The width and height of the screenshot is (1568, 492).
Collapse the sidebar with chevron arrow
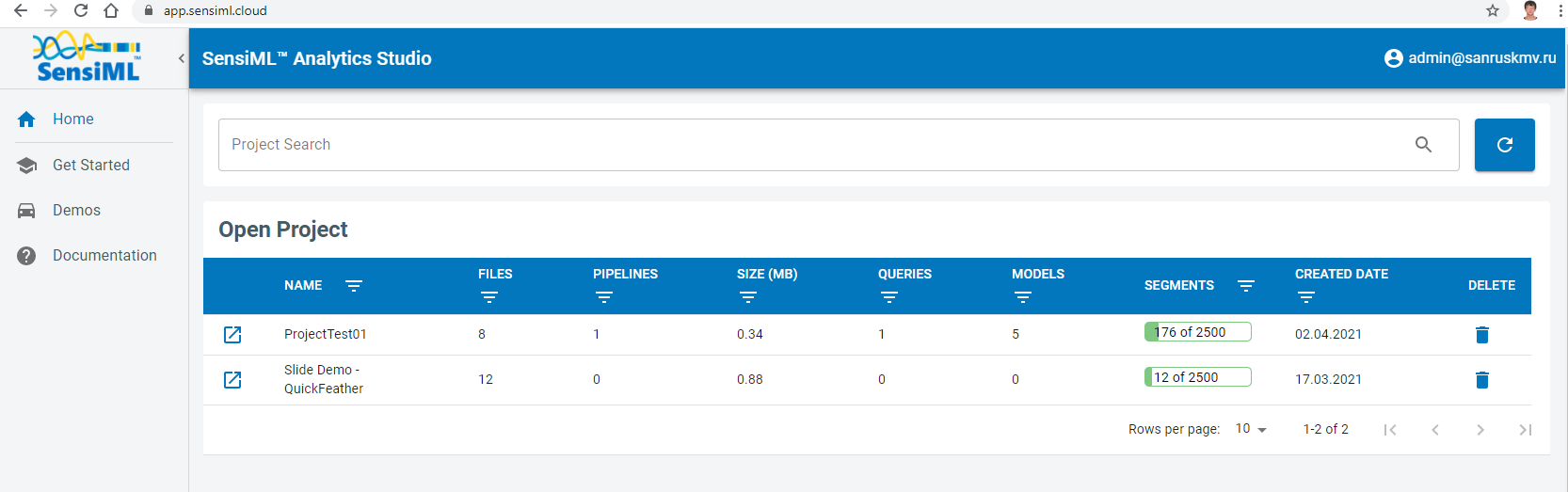[182, 58]
